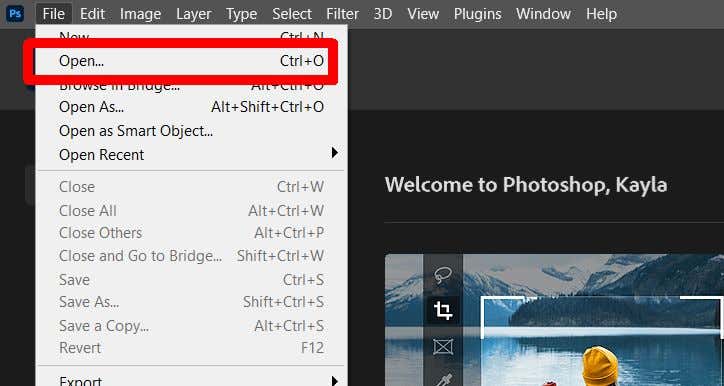The image size is (724, 386).
Task: Open the Help menu
Action: 601,14
